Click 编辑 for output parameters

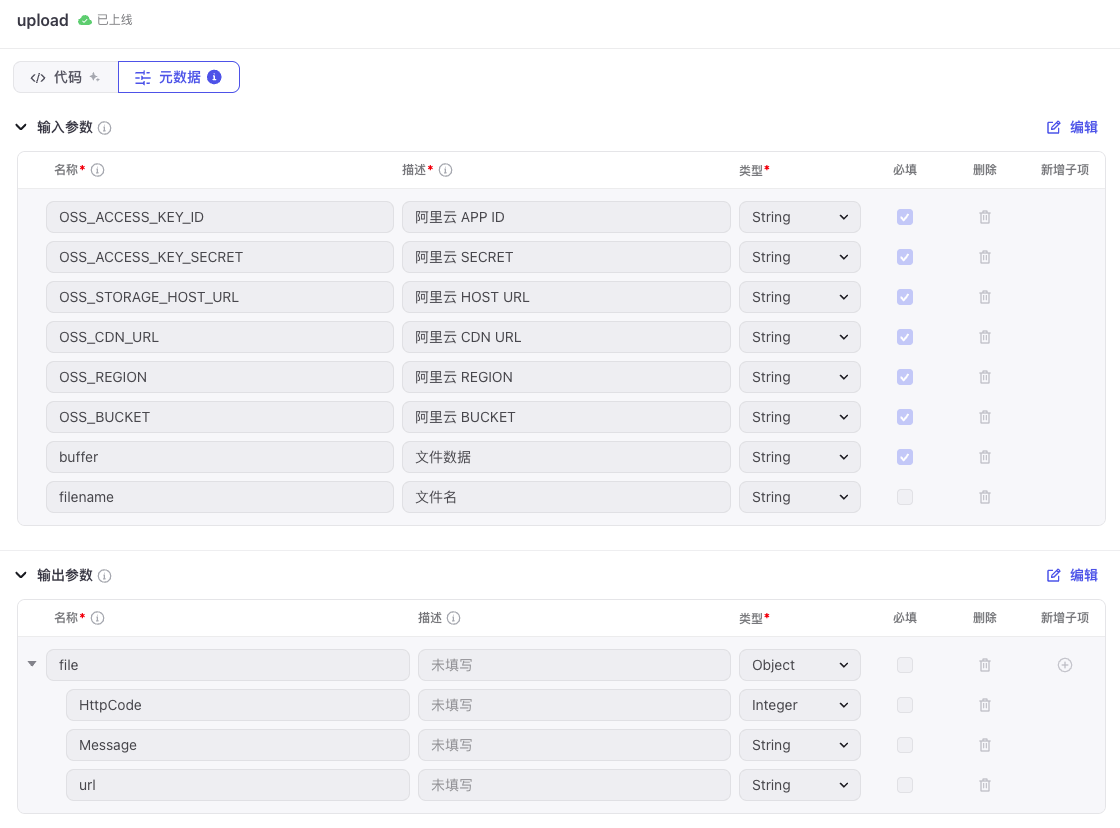[x=1071, y=575]
